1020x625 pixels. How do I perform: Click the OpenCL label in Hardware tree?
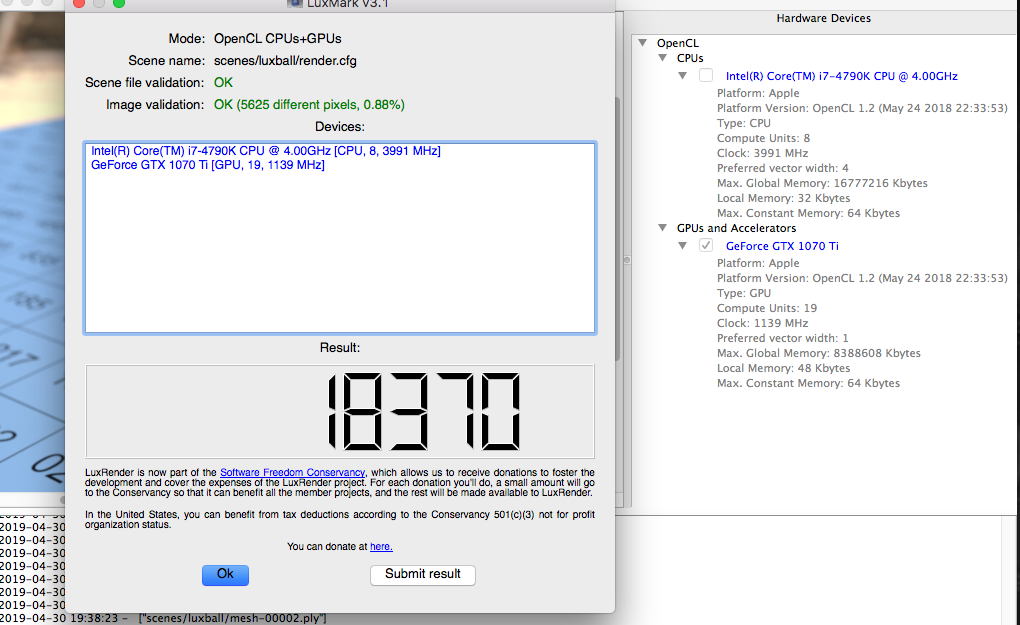(x=677, y=43)
